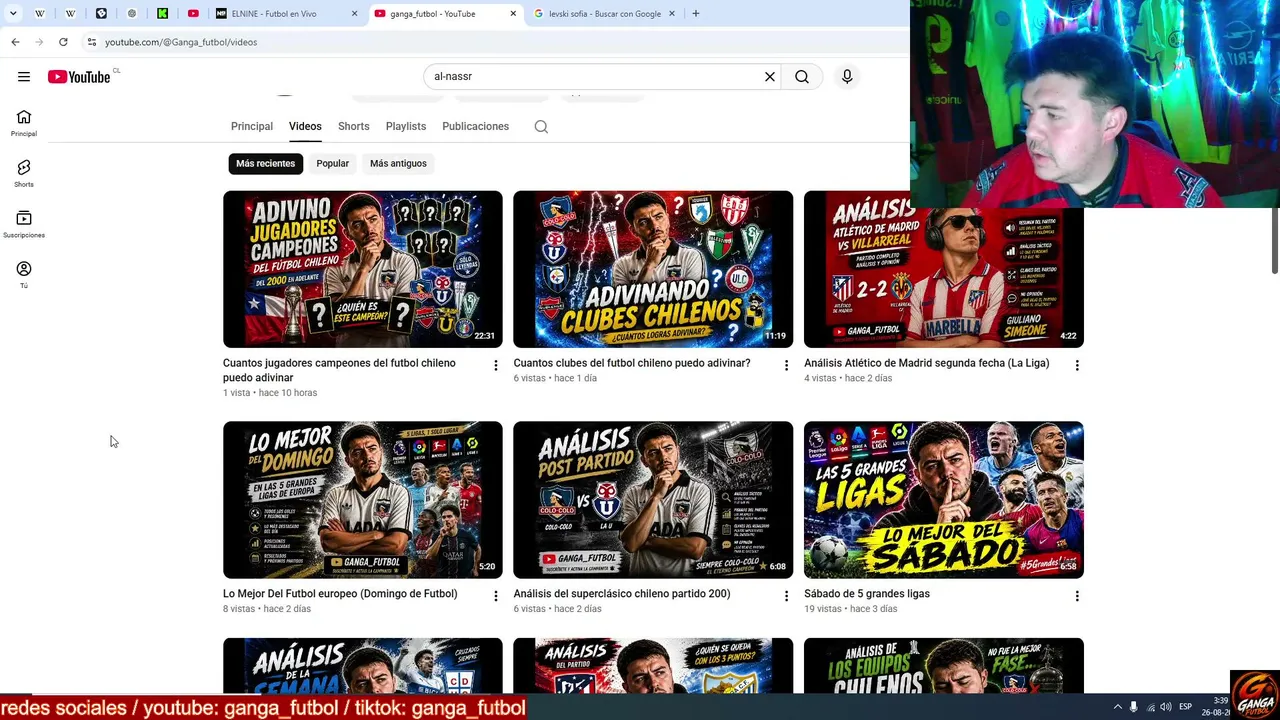The image size is (1280, 720).
Task: Sort videos by Popular
Action: tap(333, 164)
